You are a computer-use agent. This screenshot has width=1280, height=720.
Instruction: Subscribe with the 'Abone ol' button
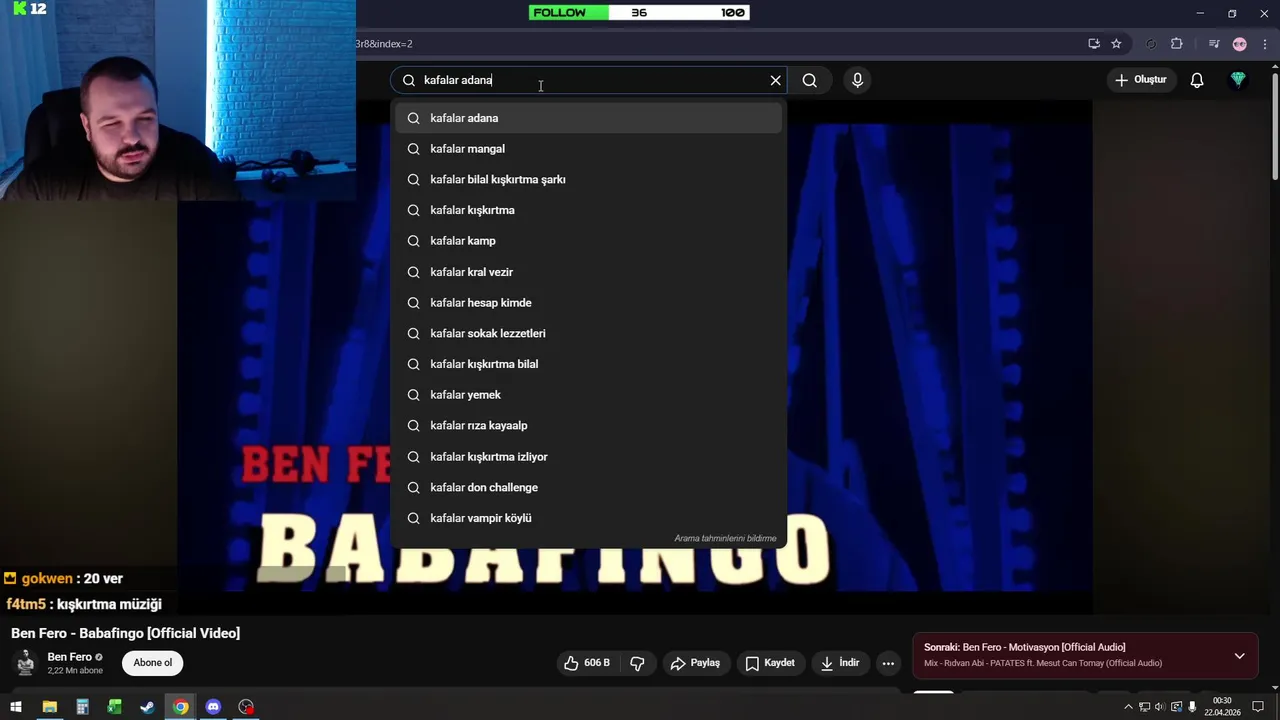[153, 663]
